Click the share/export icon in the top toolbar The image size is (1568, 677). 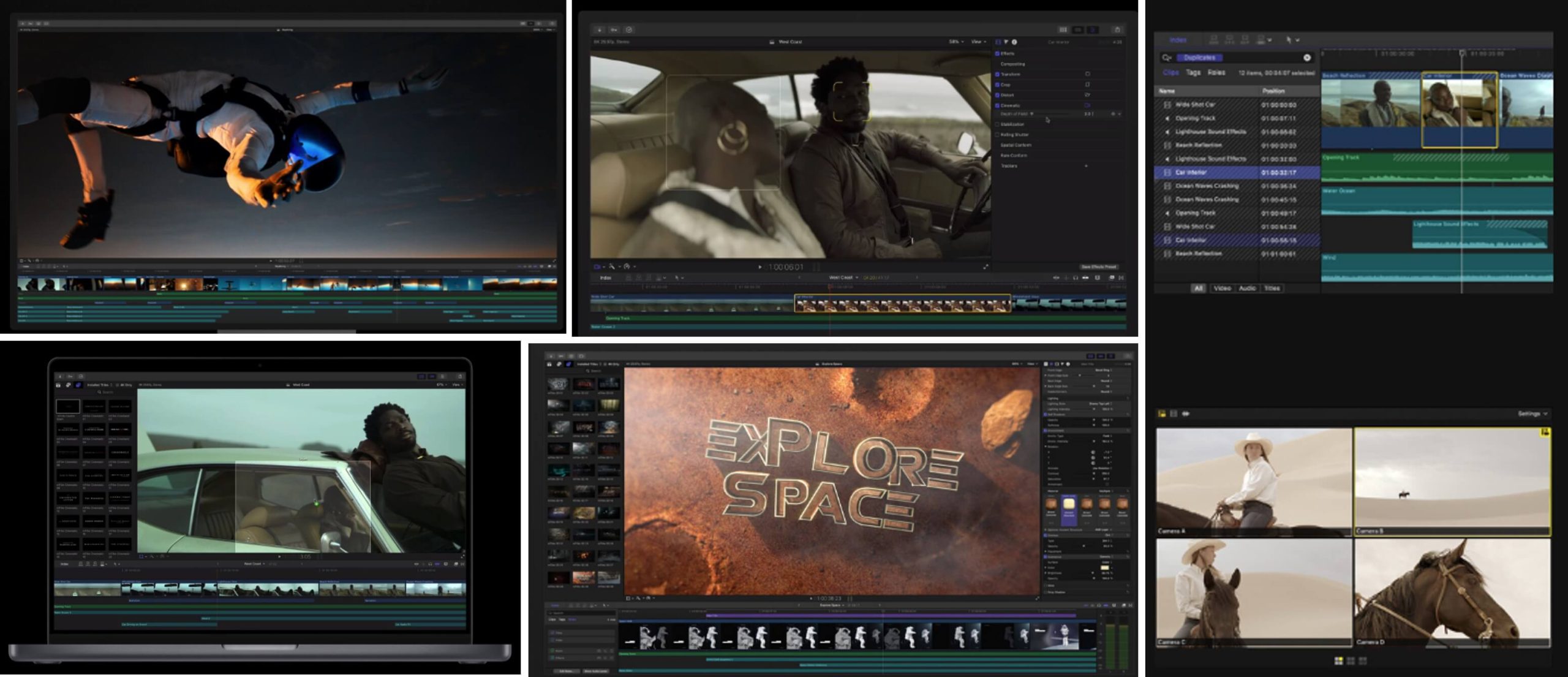[1117, 29]
